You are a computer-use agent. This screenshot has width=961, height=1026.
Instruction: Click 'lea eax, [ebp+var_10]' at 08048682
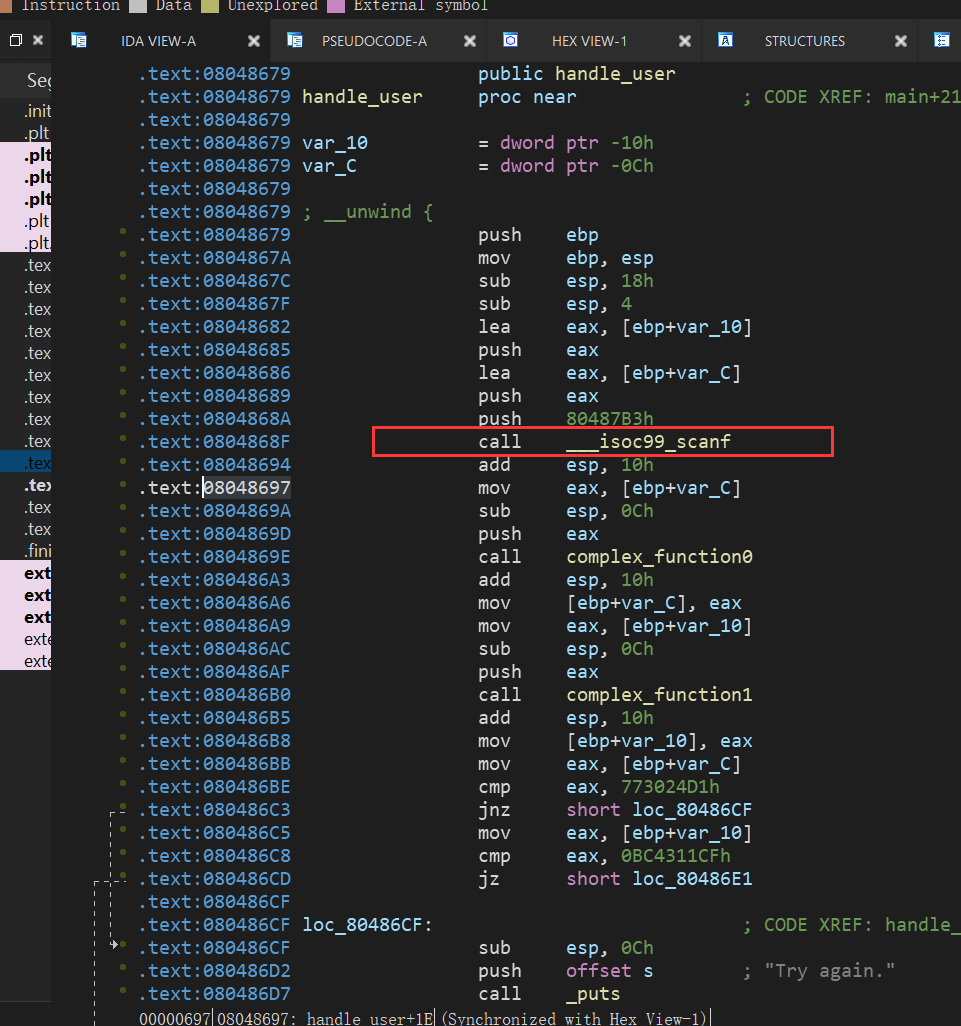(615, 327)
